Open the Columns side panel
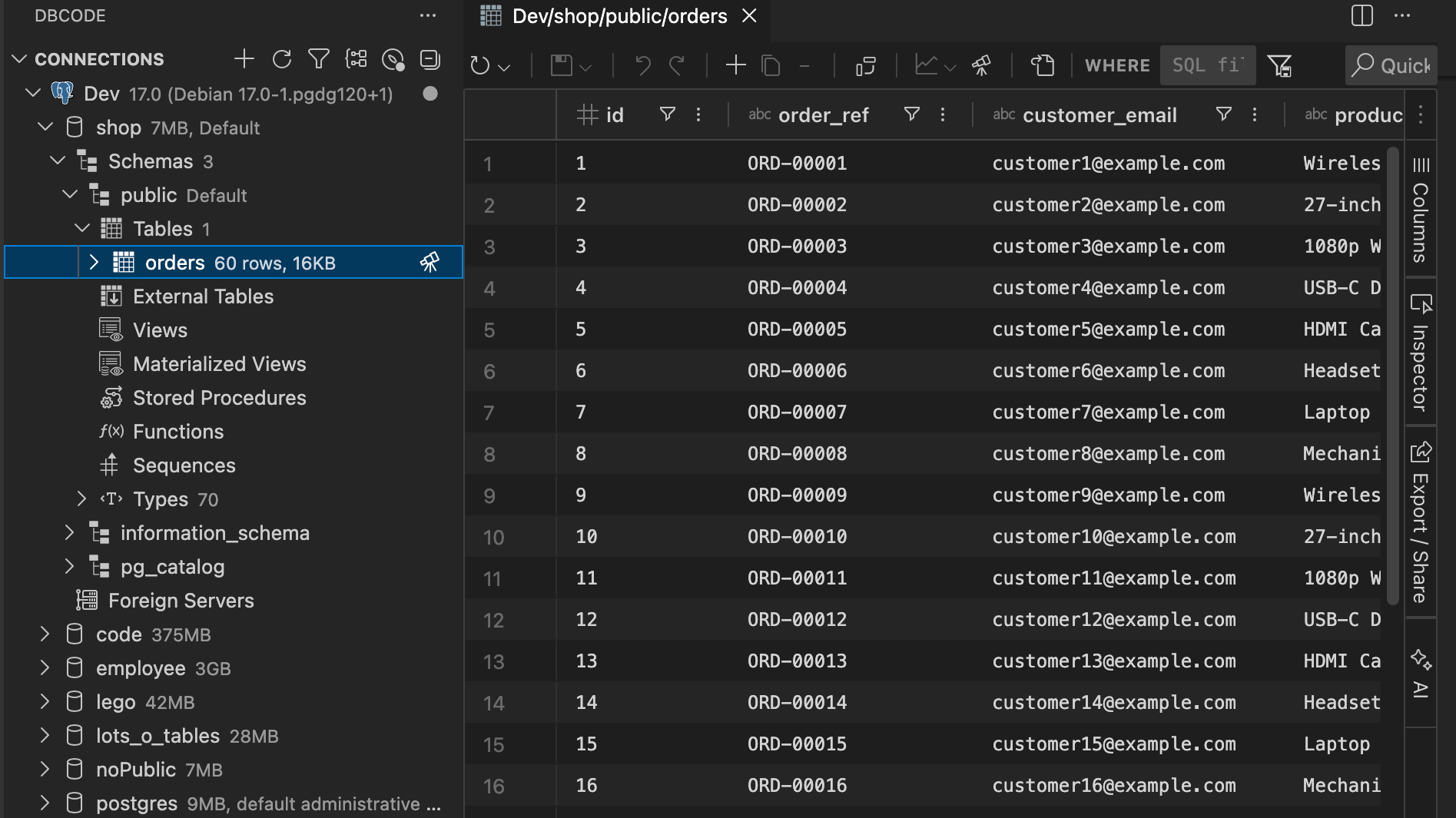This screenshot has height=818, width=1456. point(1421,210)
